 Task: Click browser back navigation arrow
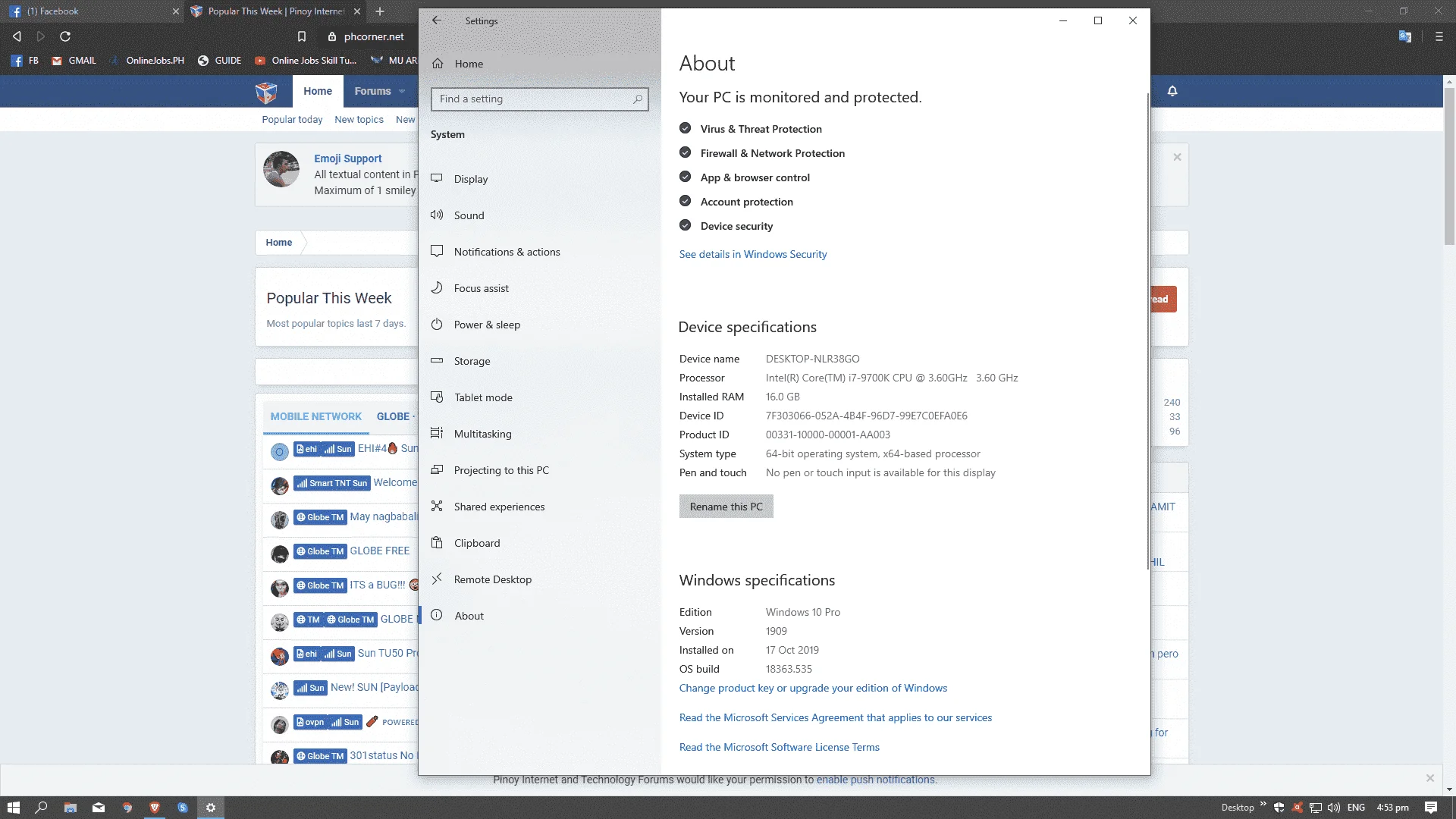[x=17, y=36]
